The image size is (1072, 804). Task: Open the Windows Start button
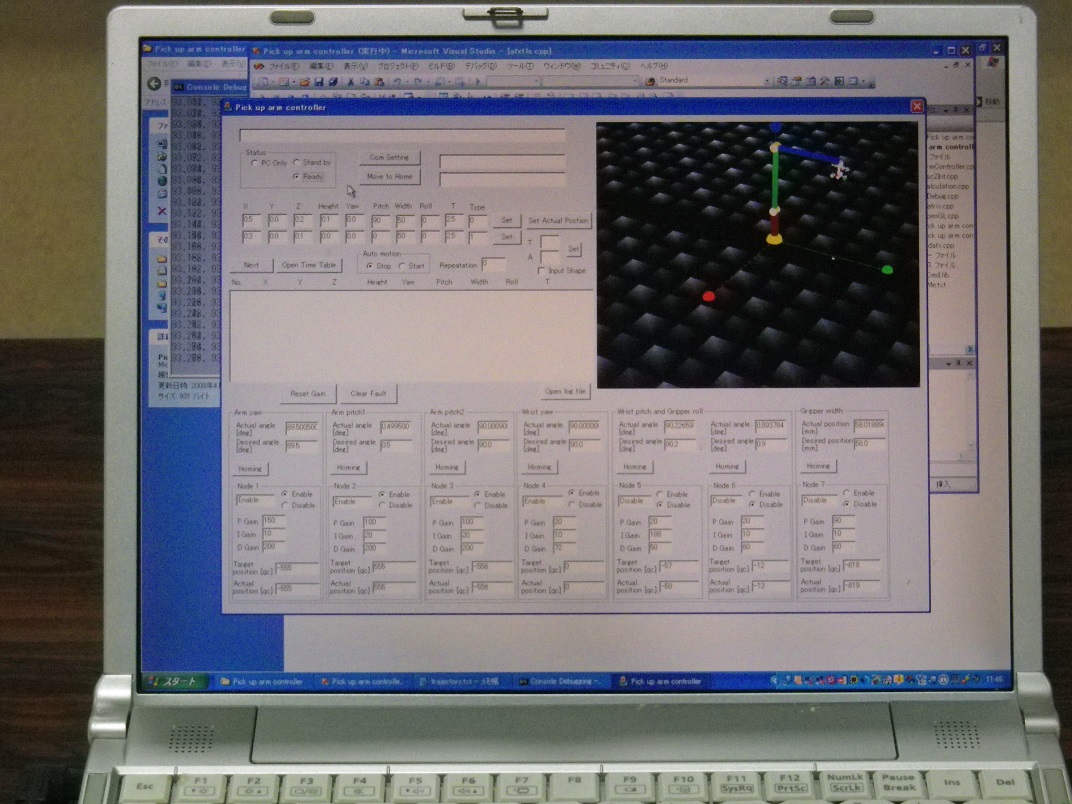coord(175,681)
